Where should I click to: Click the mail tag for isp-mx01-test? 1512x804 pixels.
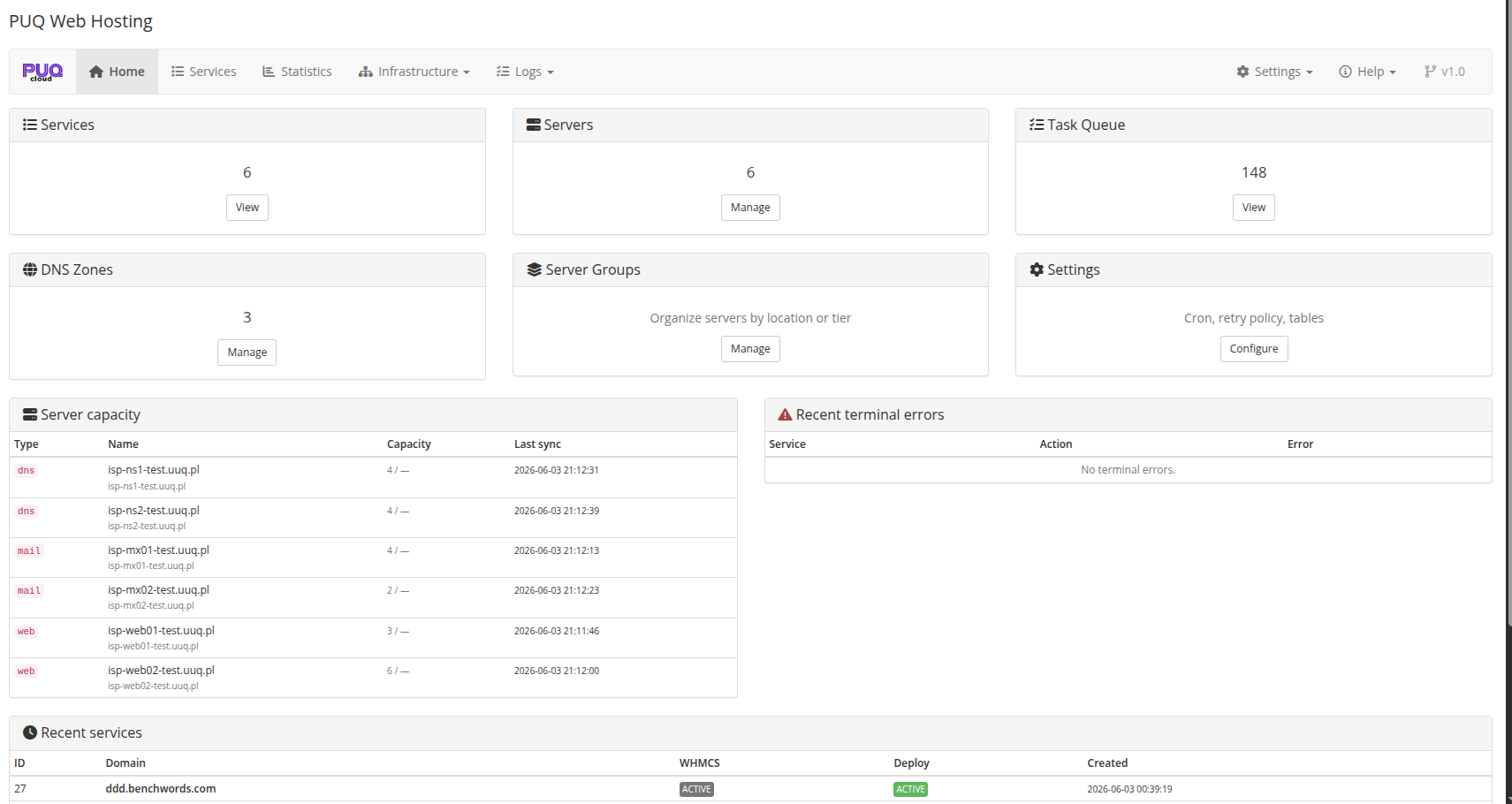29,551
